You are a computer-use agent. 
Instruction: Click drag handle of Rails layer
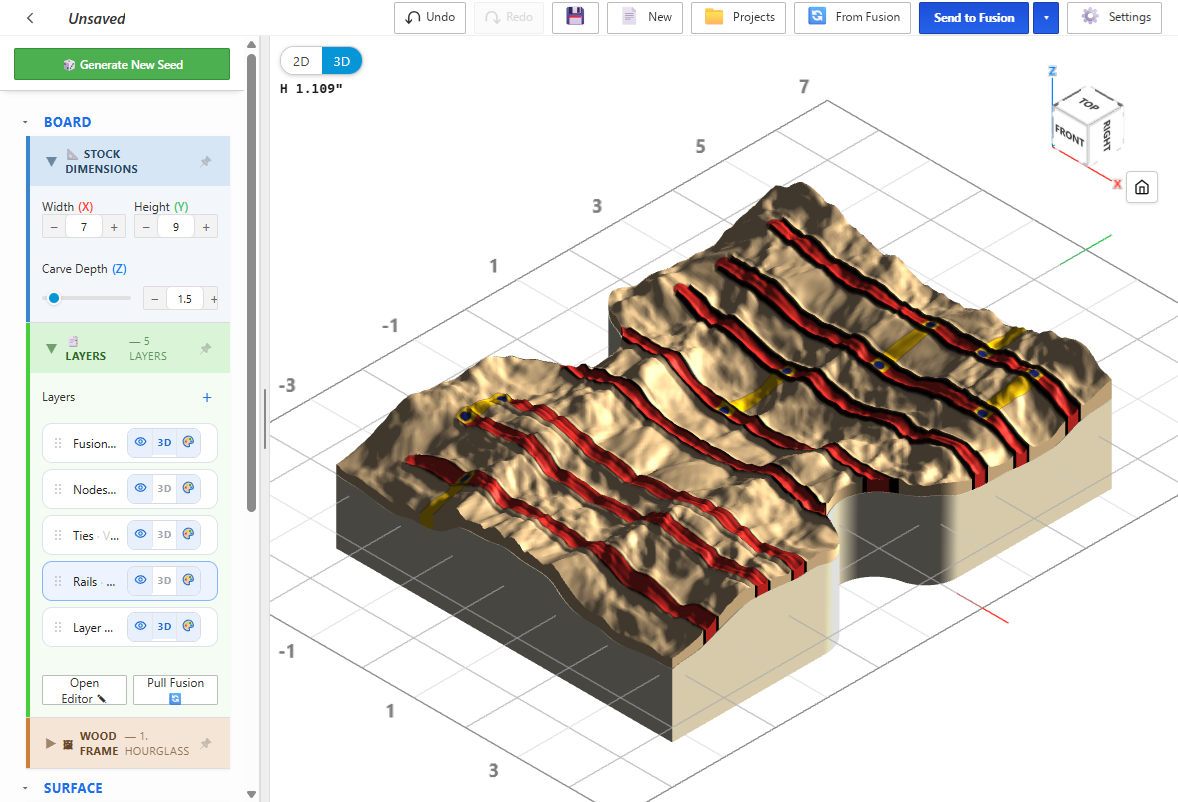pos(58,581)
